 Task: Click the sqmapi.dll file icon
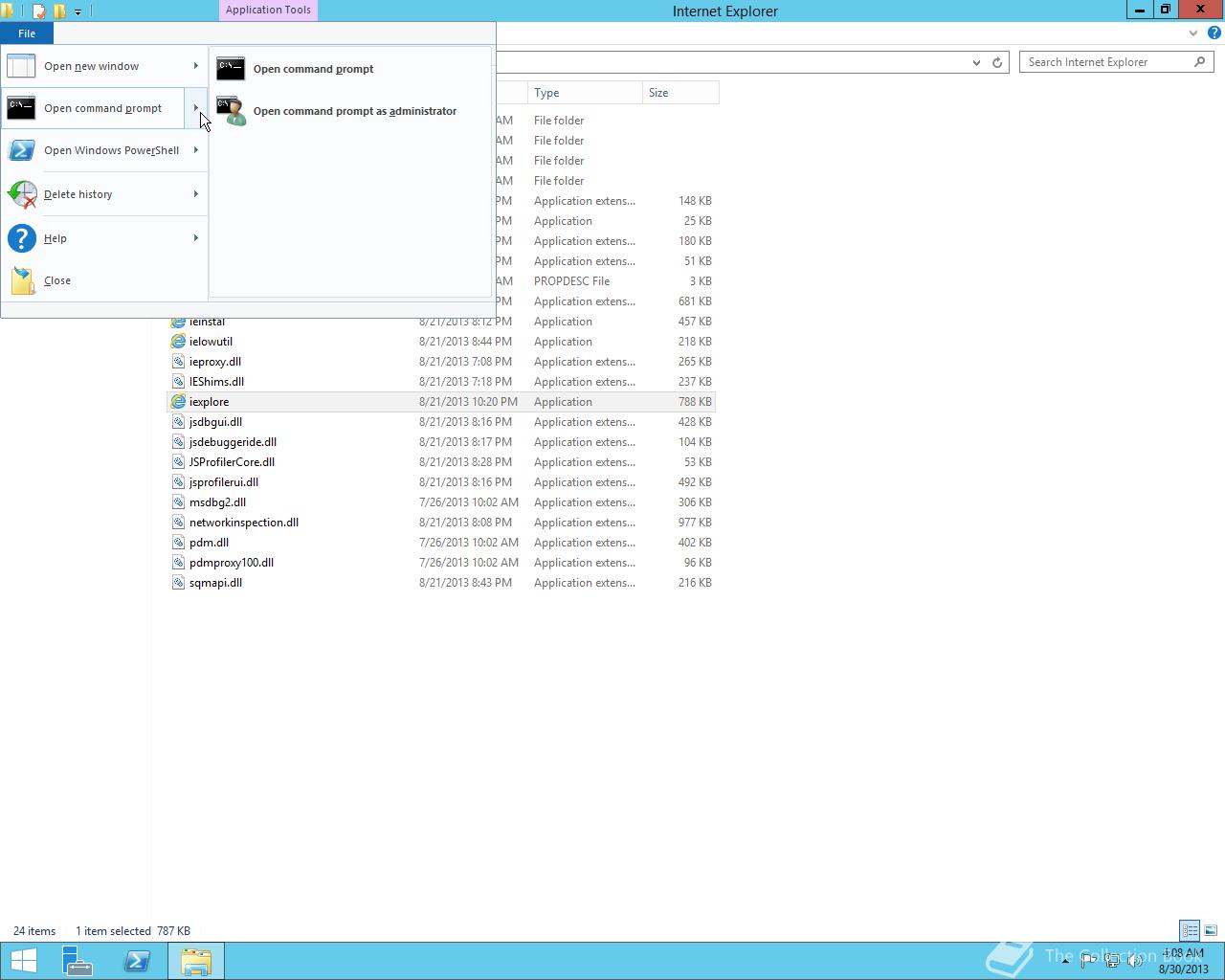click(178, 583)
